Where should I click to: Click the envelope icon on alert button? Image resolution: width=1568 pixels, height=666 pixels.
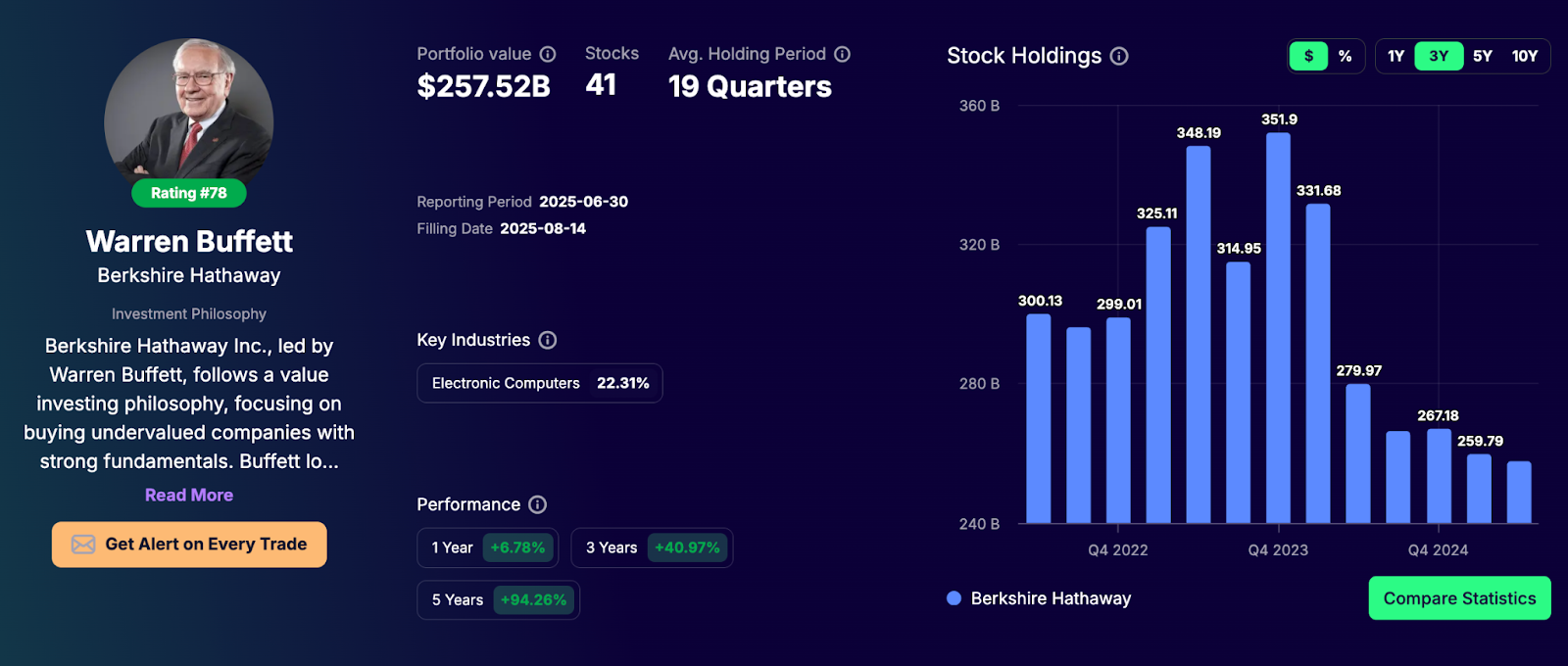coord(83,545)
